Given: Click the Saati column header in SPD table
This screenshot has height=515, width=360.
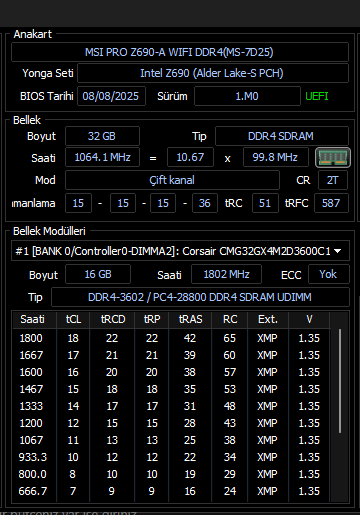Looking at the screenshot, I should tap(35, 319).
